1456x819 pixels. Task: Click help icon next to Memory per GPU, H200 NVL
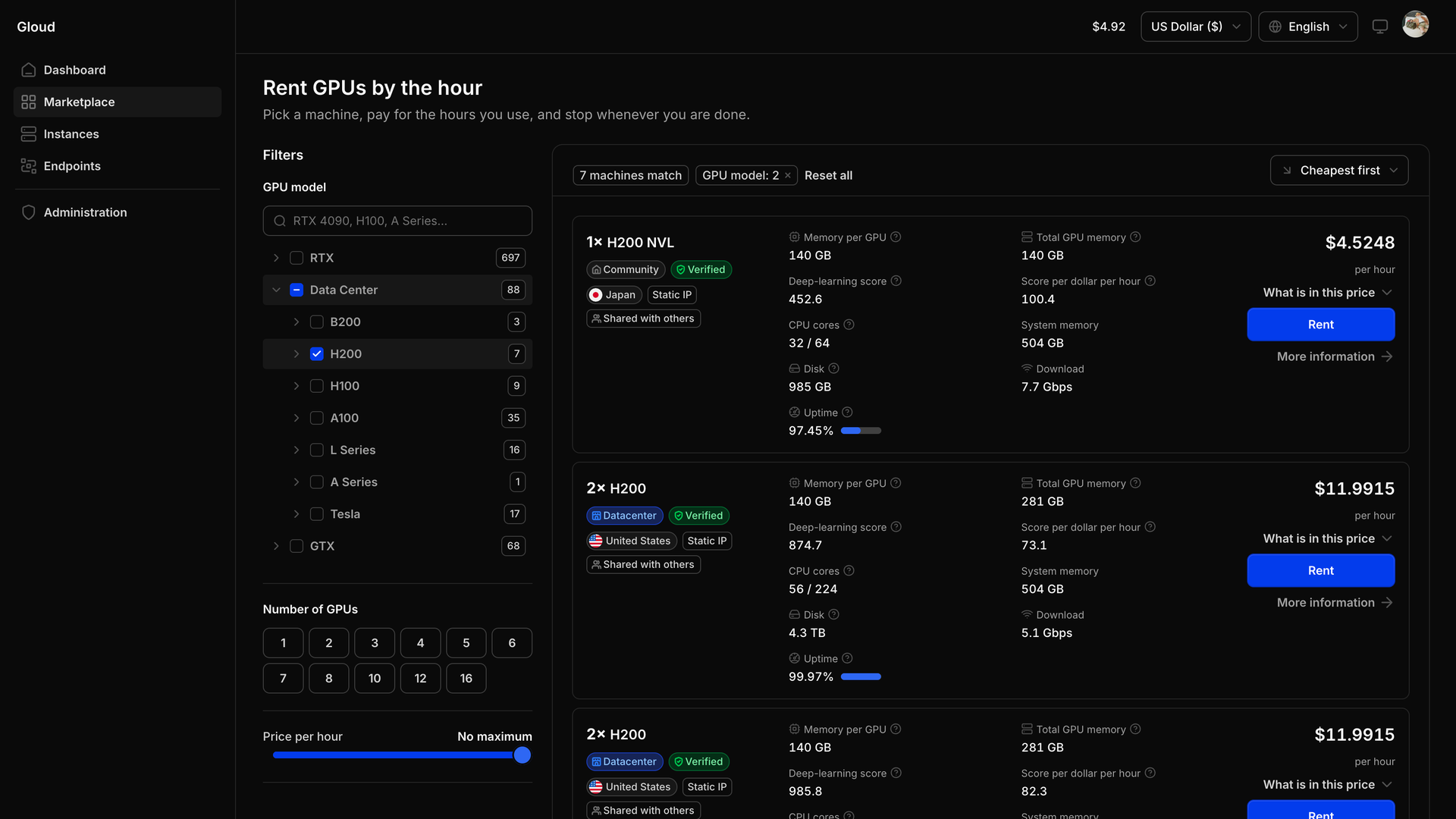click(896, 237)
